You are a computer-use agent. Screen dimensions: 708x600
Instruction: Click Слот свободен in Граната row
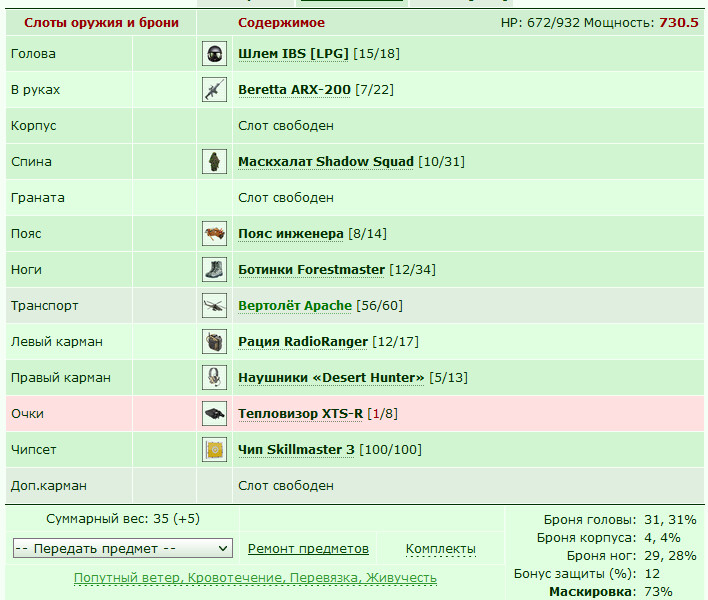click(x=286, y=198)
